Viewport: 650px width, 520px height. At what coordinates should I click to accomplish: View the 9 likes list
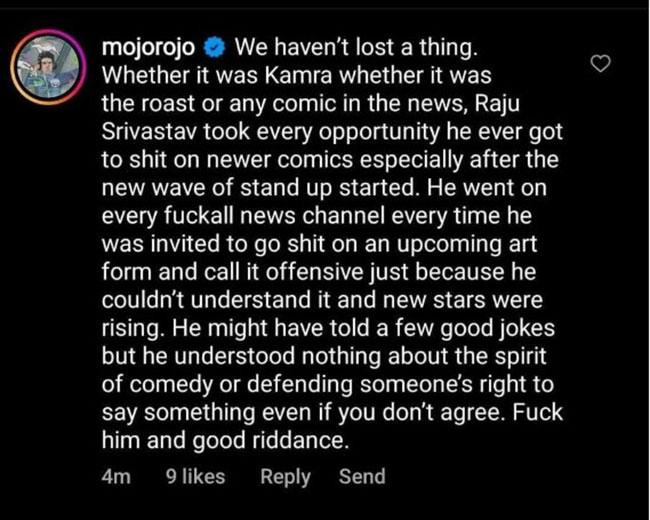[194, 477]
